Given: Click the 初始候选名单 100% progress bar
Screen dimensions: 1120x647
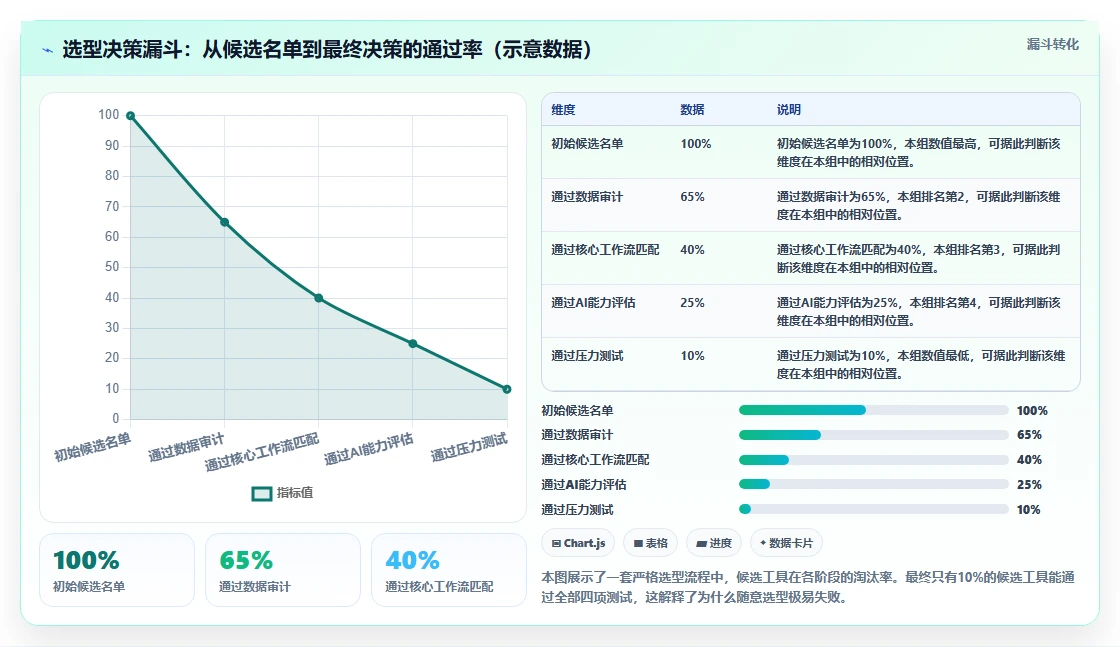Looking at the screenshot, I should (x=874, y=410).
